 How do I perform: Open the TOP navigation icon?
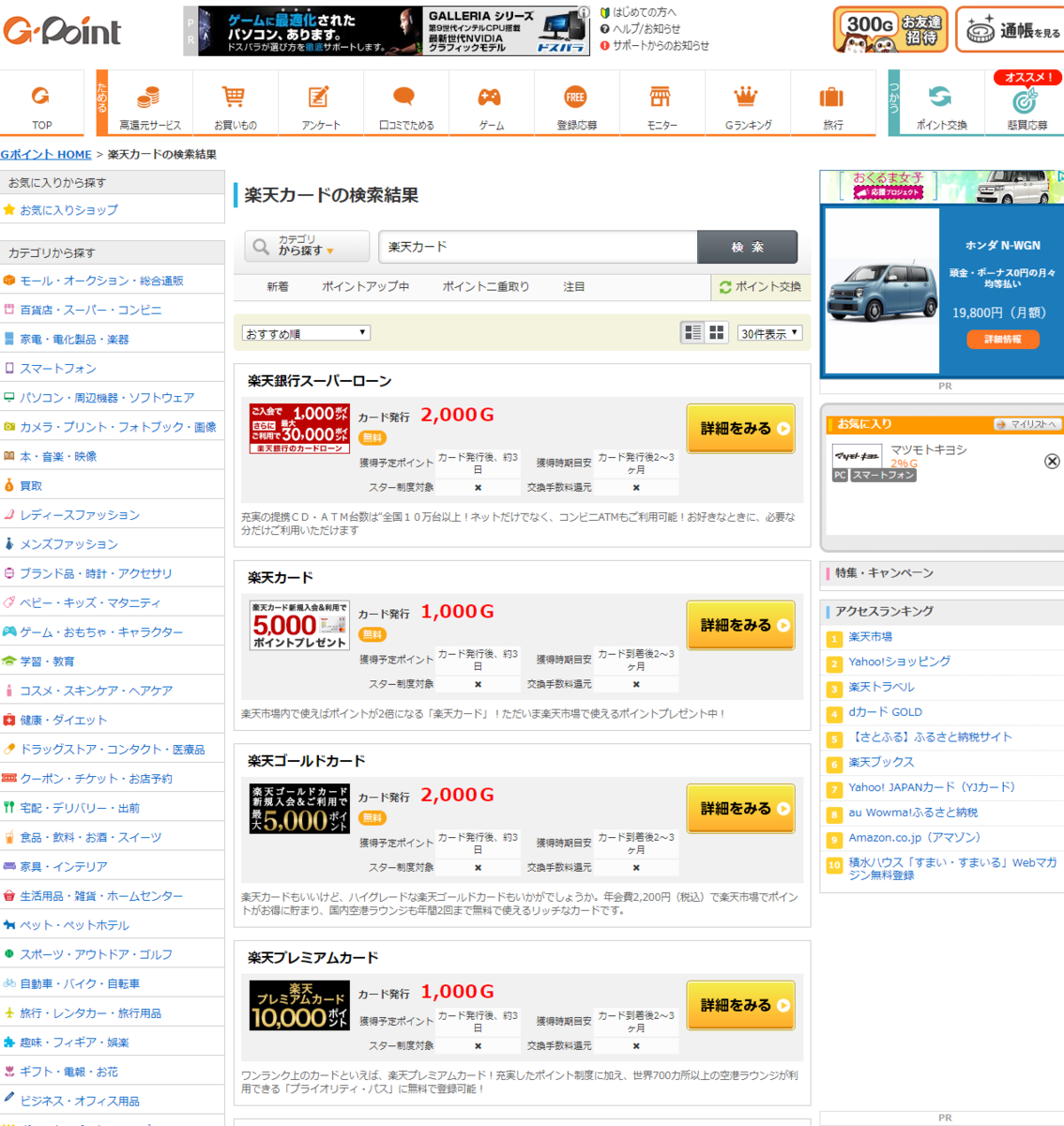pyautogui.click(x=41, y=96)
